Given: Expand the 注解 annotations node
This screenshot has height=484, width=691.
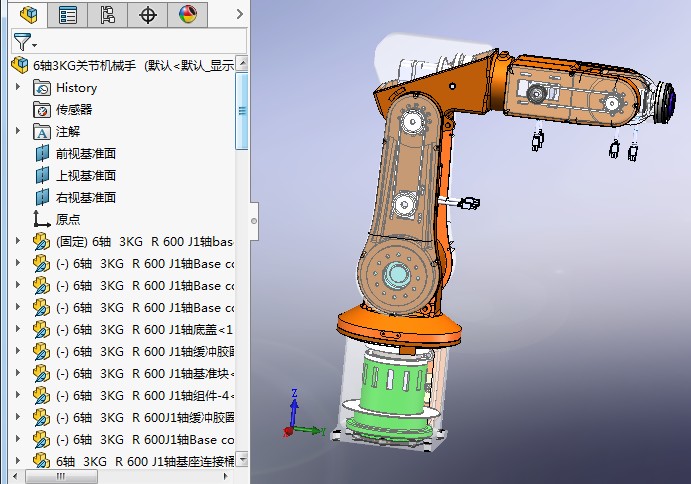Looking at the screenshot, I should click(17, 132).
